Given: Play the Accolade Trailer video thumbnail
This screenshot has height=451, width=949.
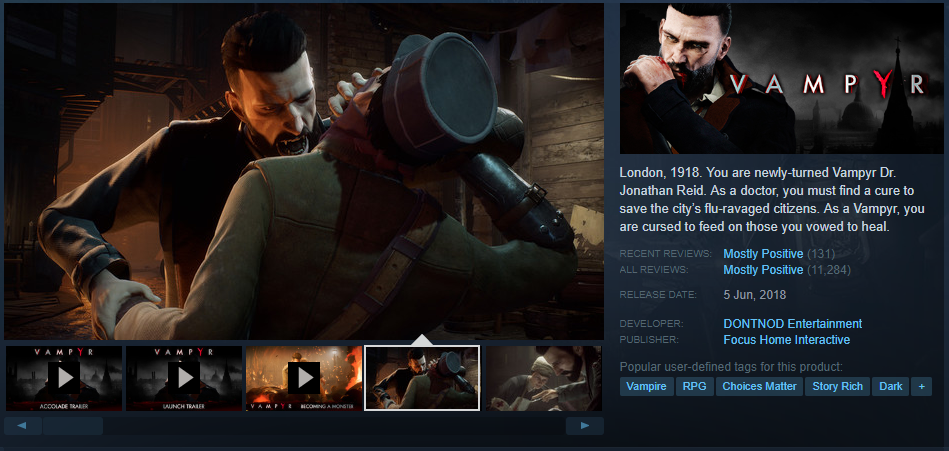Looking at the screenshot, I should point(64,378).
